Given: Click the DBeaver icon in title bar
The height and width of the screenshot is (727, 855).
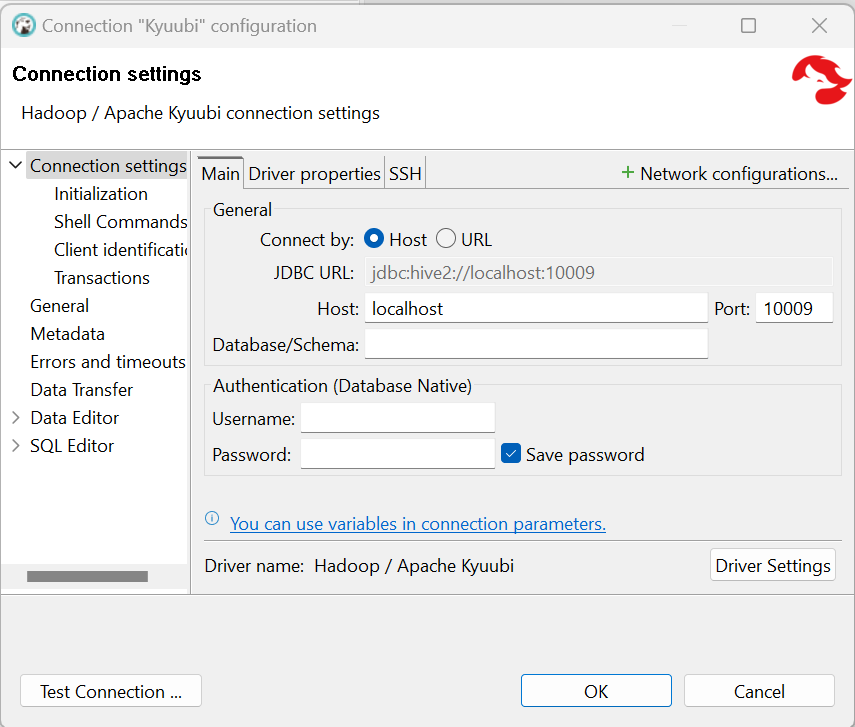Looking at the screenshot, I should (x=24, y=26).
